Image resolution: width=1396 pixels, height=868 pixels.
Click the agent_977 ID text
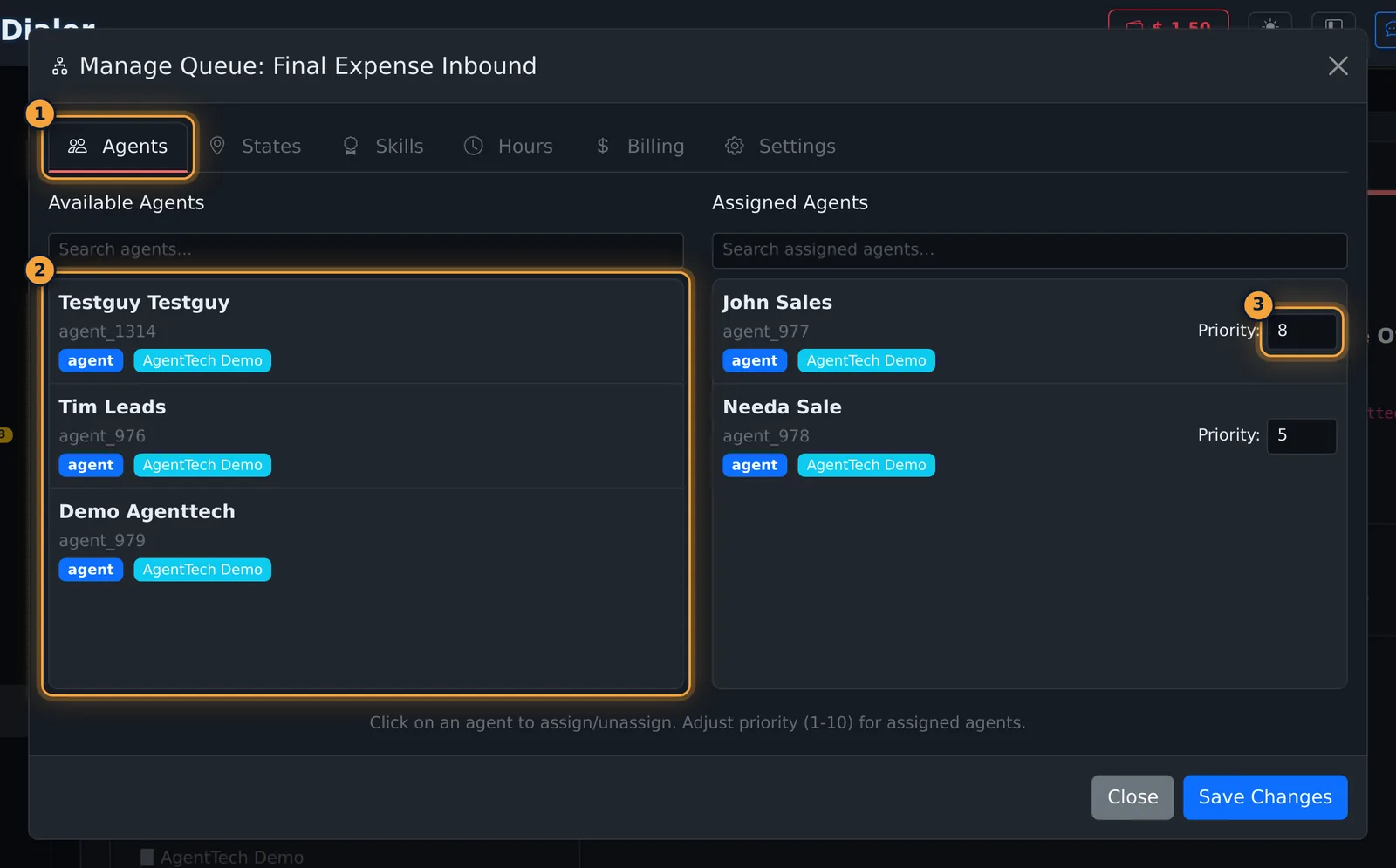tap(766, 332)
